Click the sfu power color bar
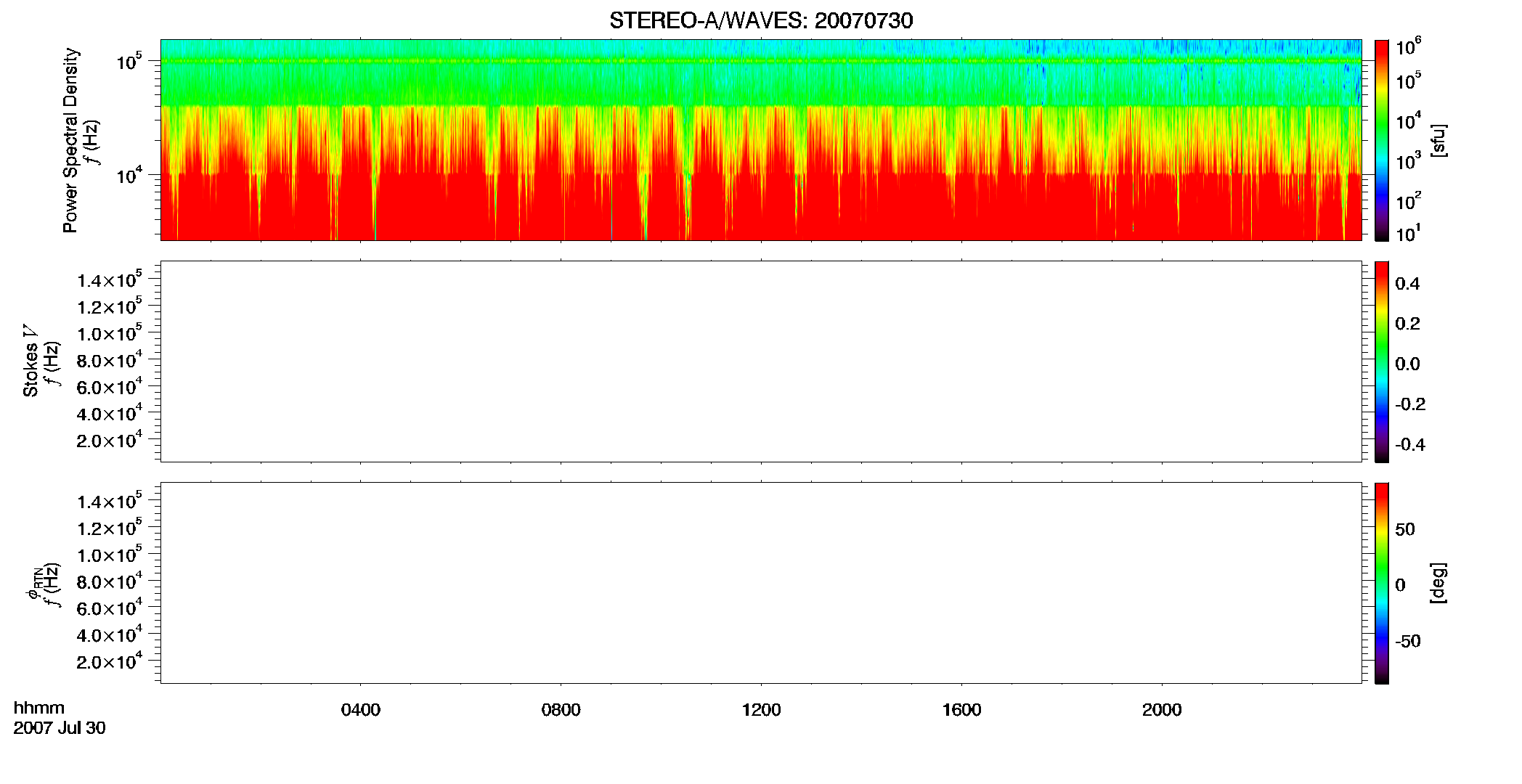Viewport: 1522px width, 784px height. (x=1382, y=140)
